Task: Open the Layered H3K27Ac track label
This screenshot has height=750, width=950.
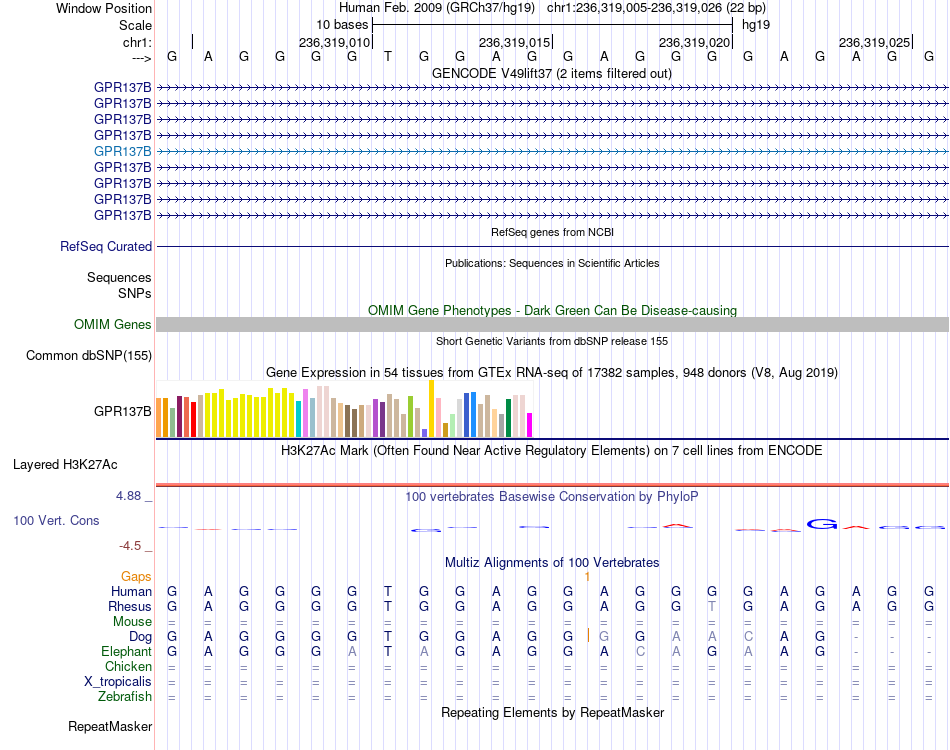Action: 65,465
